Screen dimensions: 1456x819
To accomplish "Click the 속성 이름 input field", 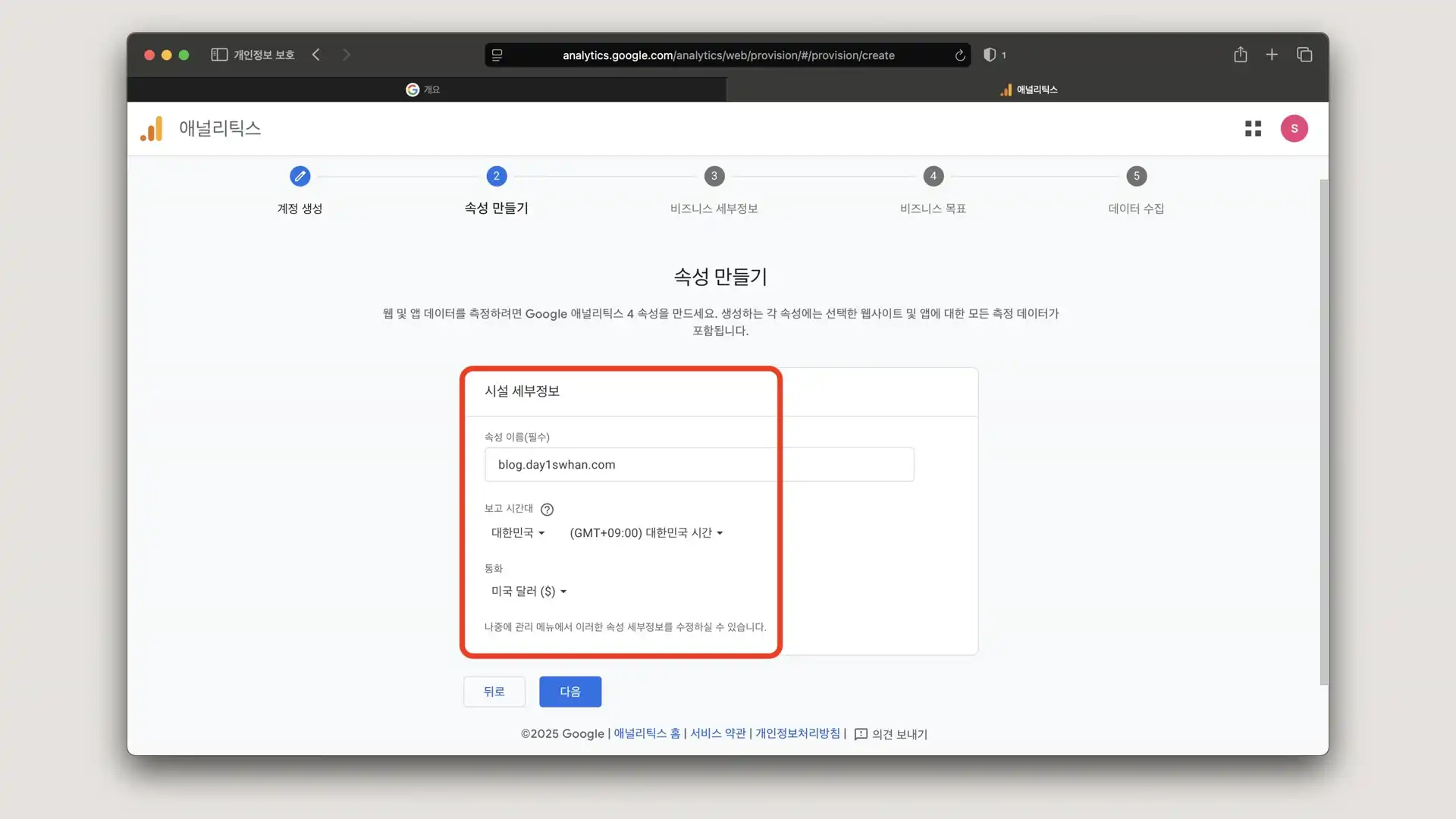I will (x=699, y=464).
